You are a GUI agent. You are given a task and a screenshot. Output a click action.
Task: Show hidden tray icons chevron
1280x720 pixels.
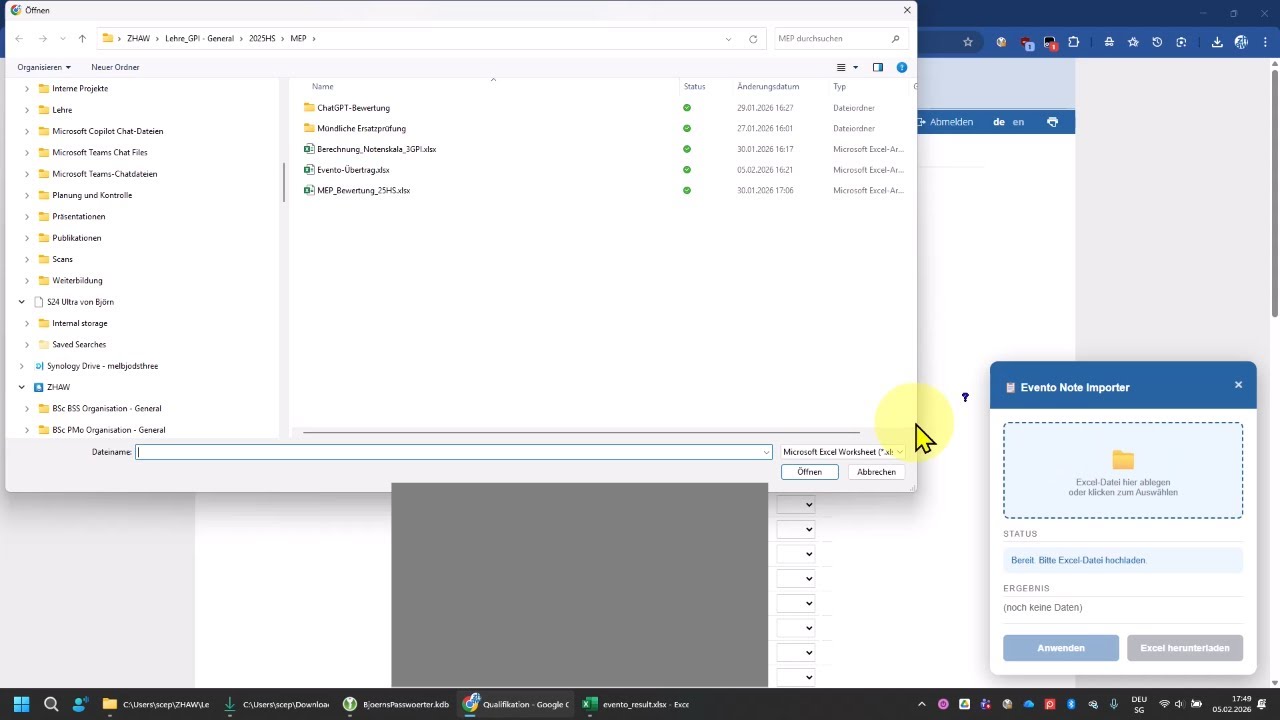point(921,704)
